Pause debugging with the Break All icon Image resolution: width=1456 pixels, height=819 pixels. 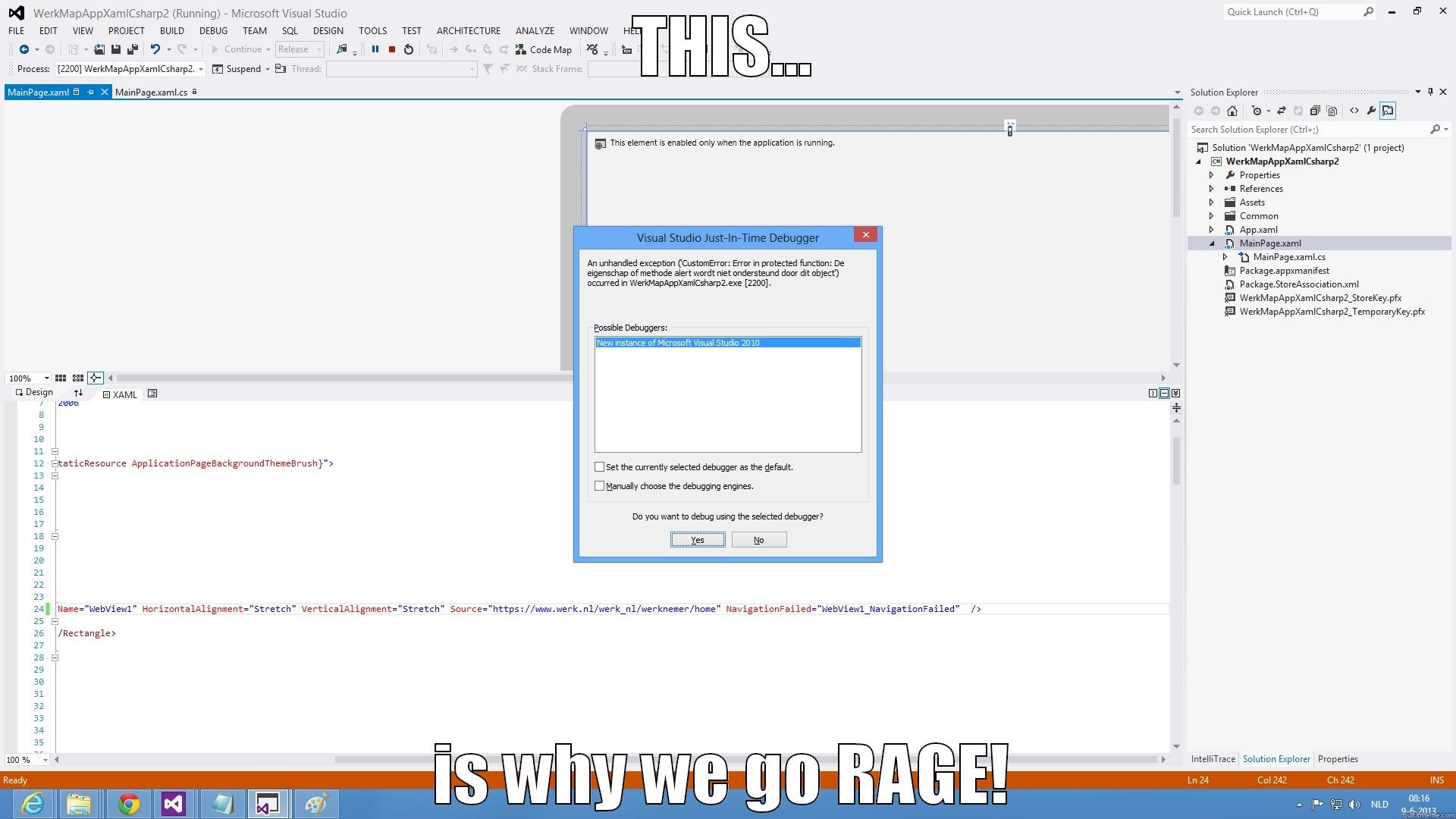point(375,49)
